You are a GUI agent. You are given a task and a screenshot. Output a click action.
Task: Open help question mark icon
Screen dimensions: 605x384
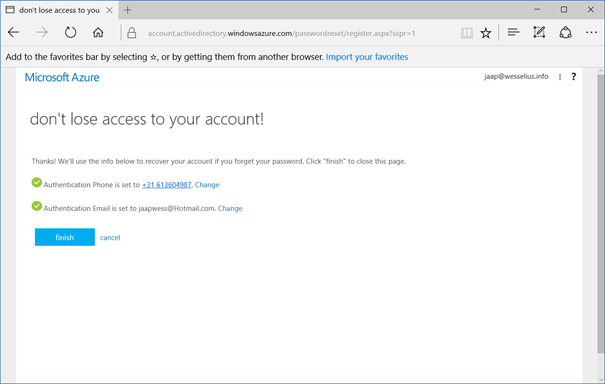(x=573, y=76)
